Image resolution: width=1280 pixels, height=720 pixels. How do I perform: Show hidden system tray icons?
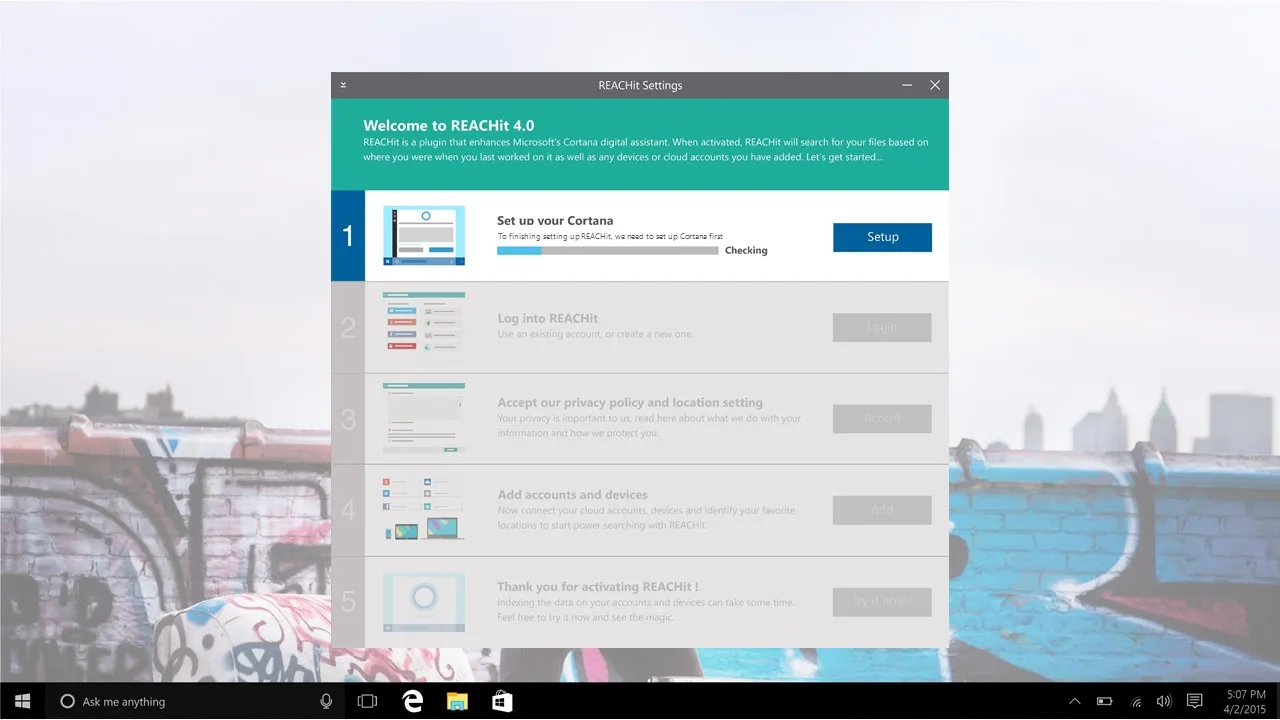[x=1075, y=701]
